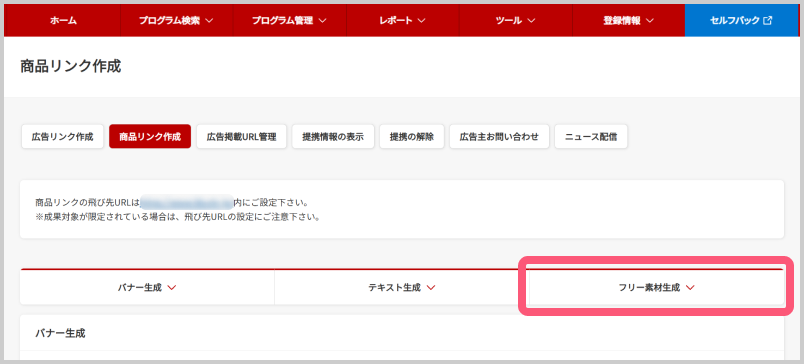Click the バナー生成 section heading
The image size is (804, 364).
coord(60,333)
